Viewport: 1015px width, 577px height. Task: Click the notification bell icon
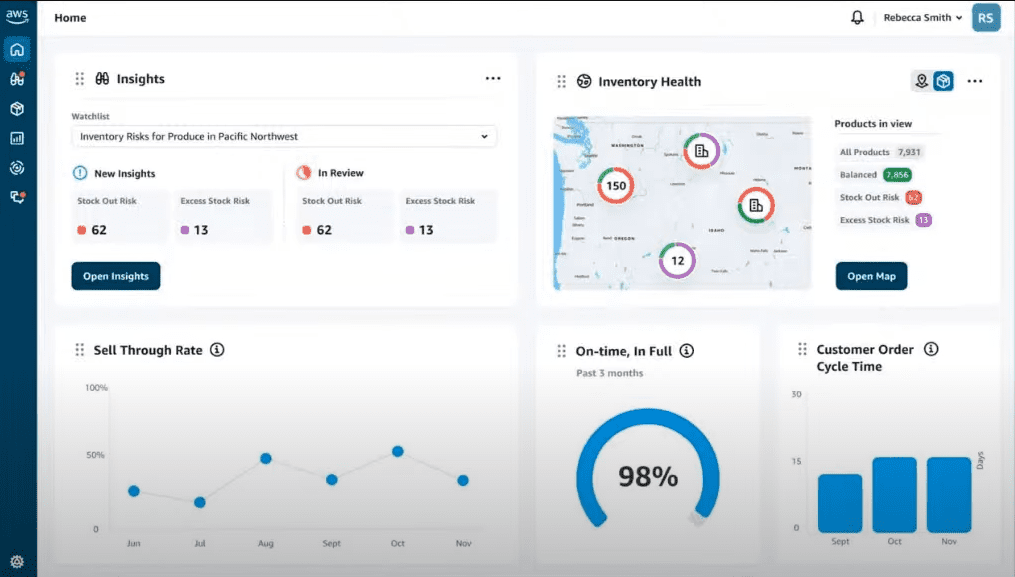pyautogui.click(x=857, y=18)
